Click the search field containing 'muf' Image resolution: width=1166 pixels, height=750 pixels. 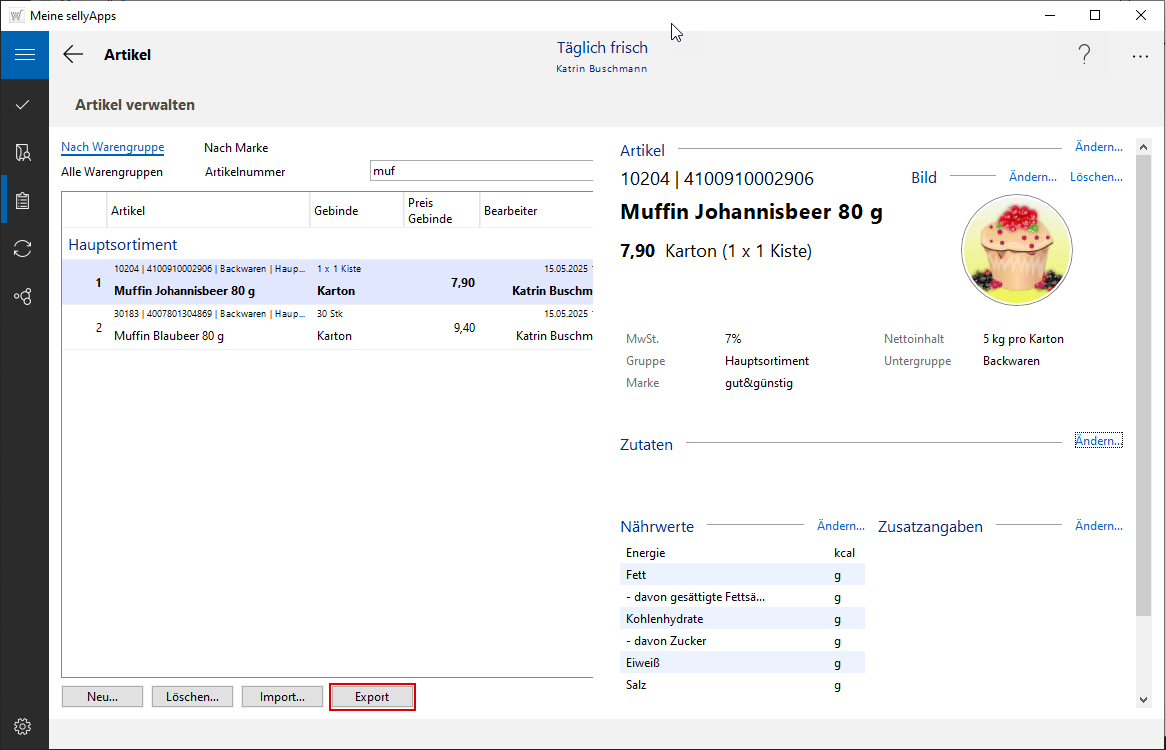480,171
